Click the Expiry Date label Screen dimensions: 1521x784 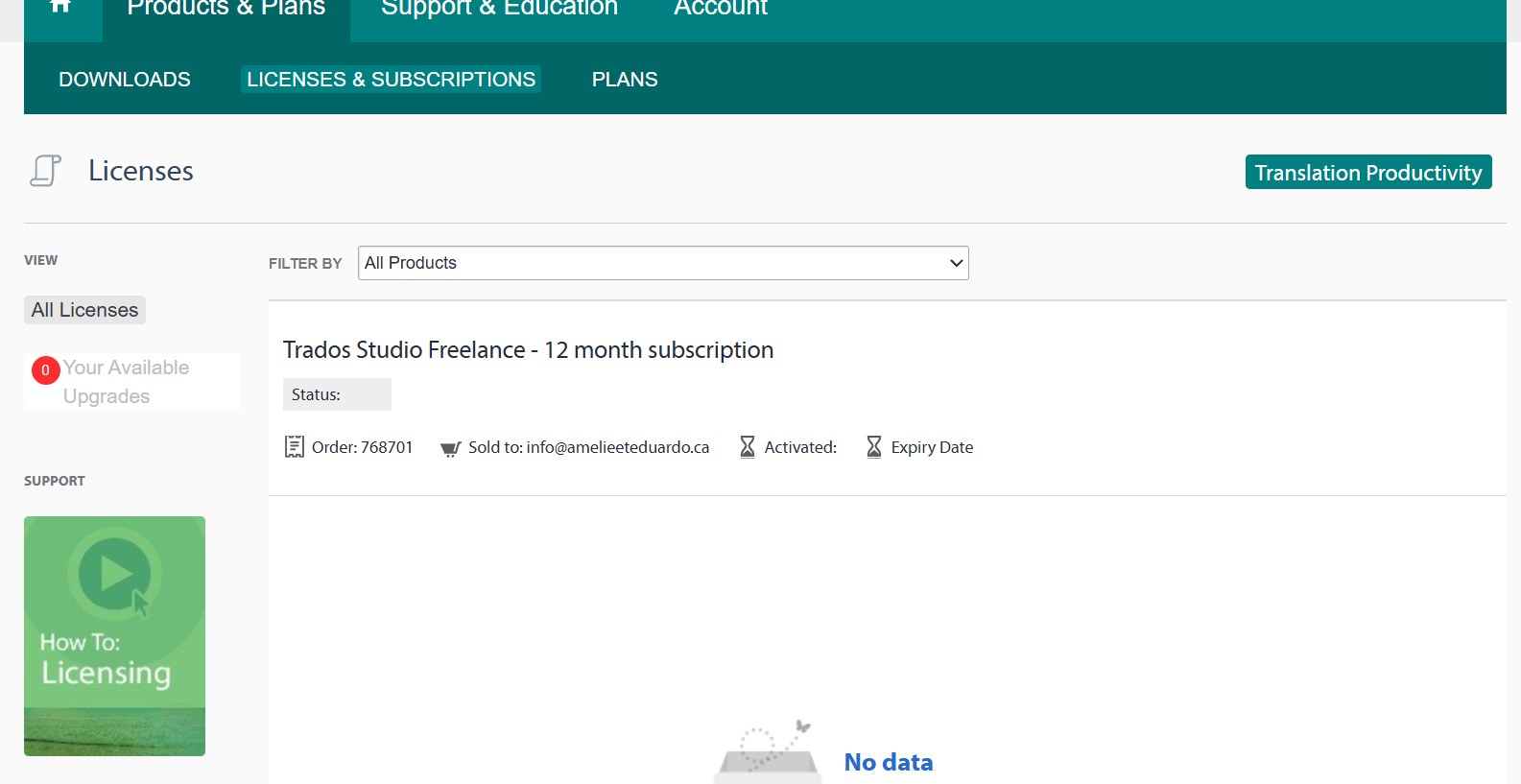[932, 447]
